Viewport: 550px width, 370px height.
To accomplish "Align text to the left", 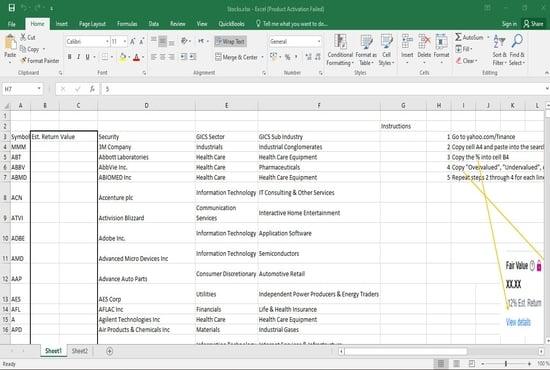I will (x=154, y=57).
